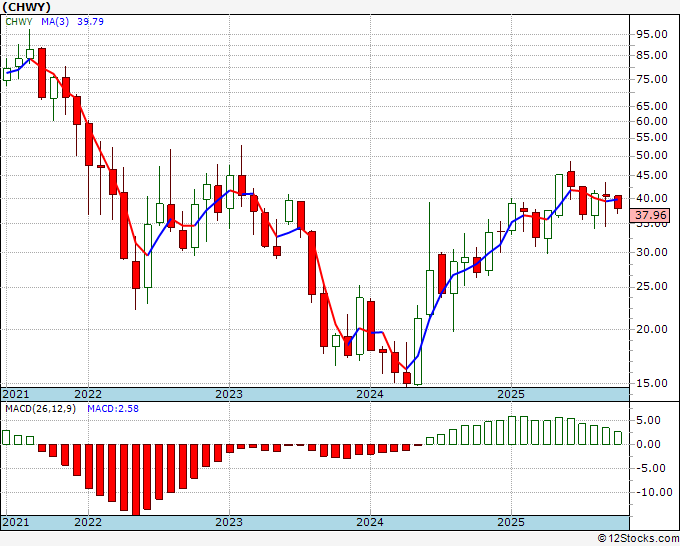Click the 2023 label on price timeline

[229, 394]
